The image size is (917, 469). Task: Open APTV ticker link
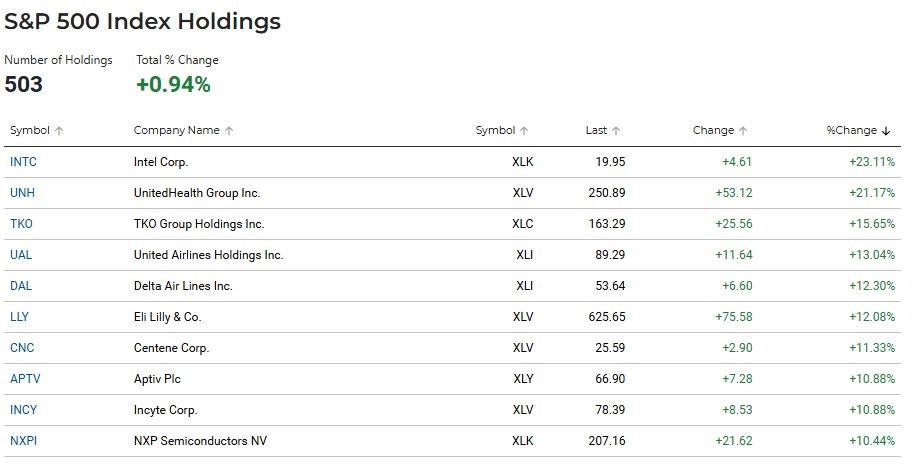(25, 379)
